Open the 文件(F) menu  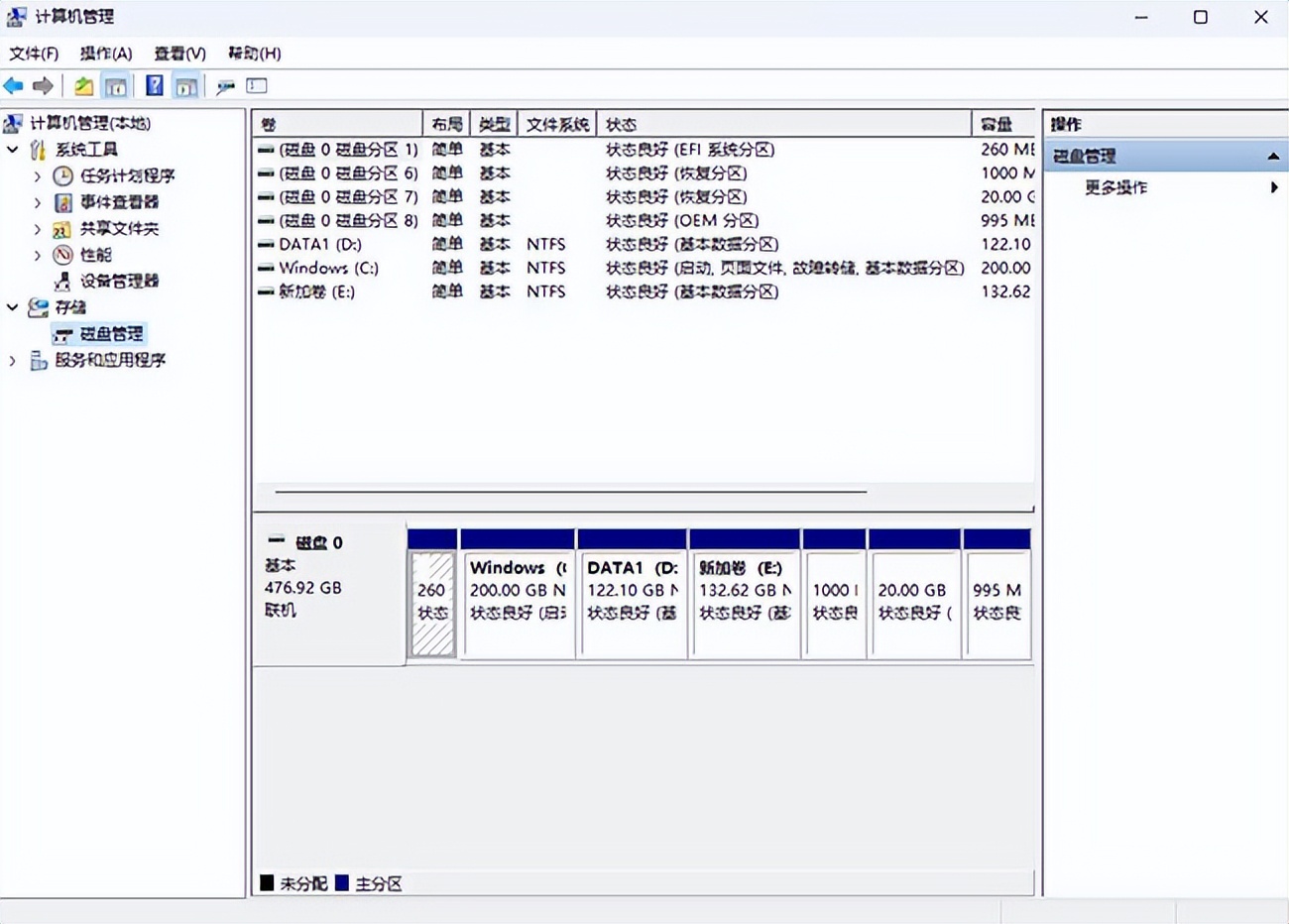click(x=34, y=54)
